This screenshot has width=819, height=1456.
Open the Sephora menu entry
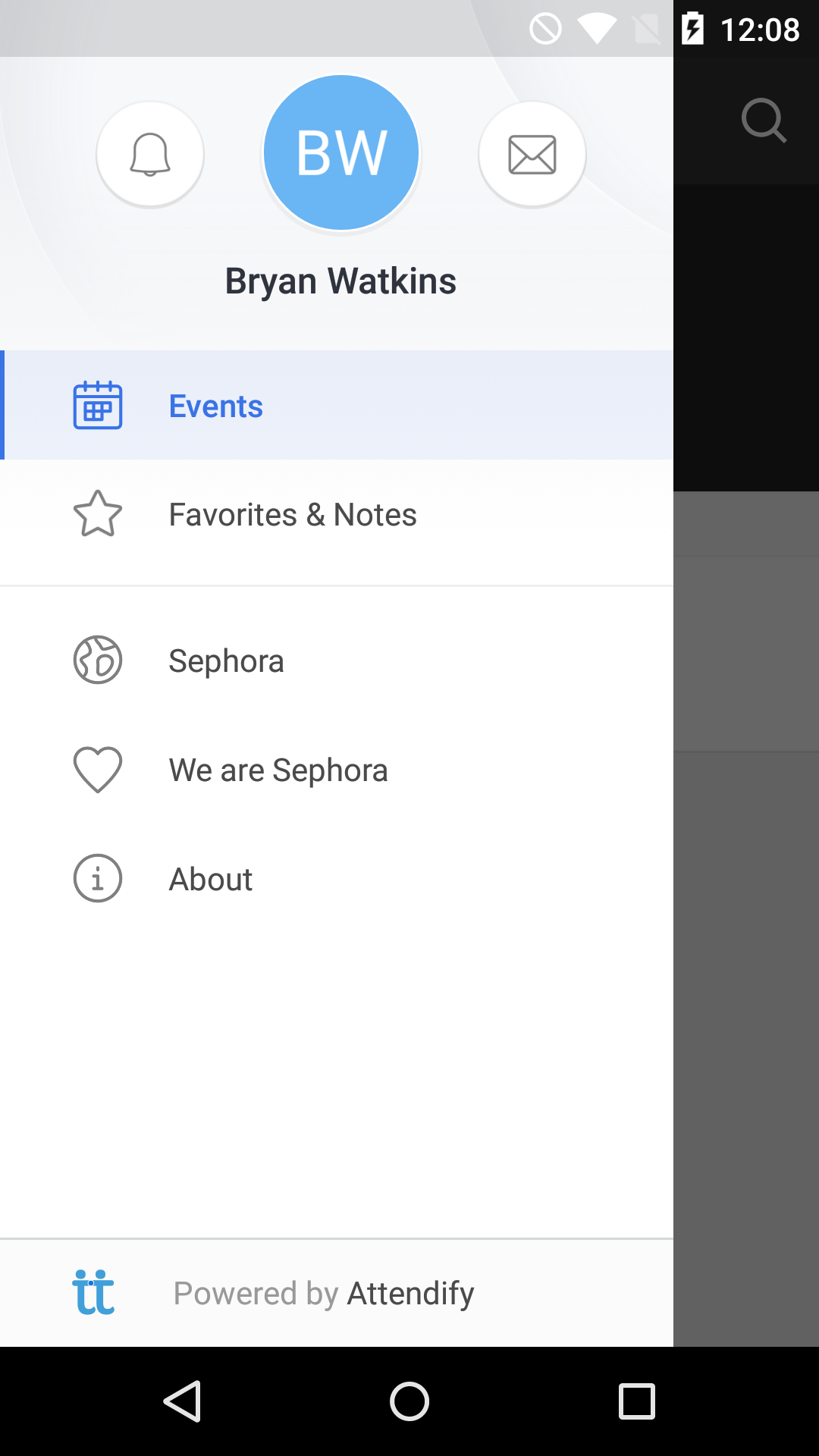pos(226,661)
